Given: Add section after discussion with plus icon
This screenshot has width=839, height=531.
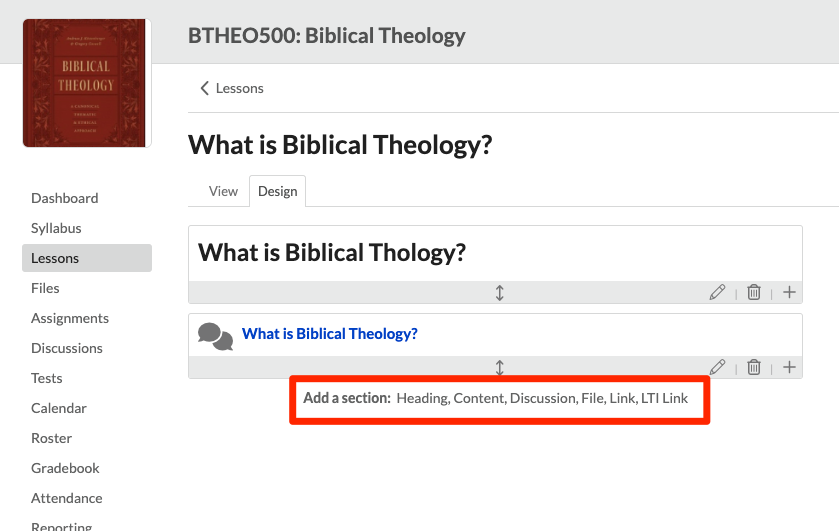Looking at the screenshot, I should pyautogui.click(x=789, y=367).
